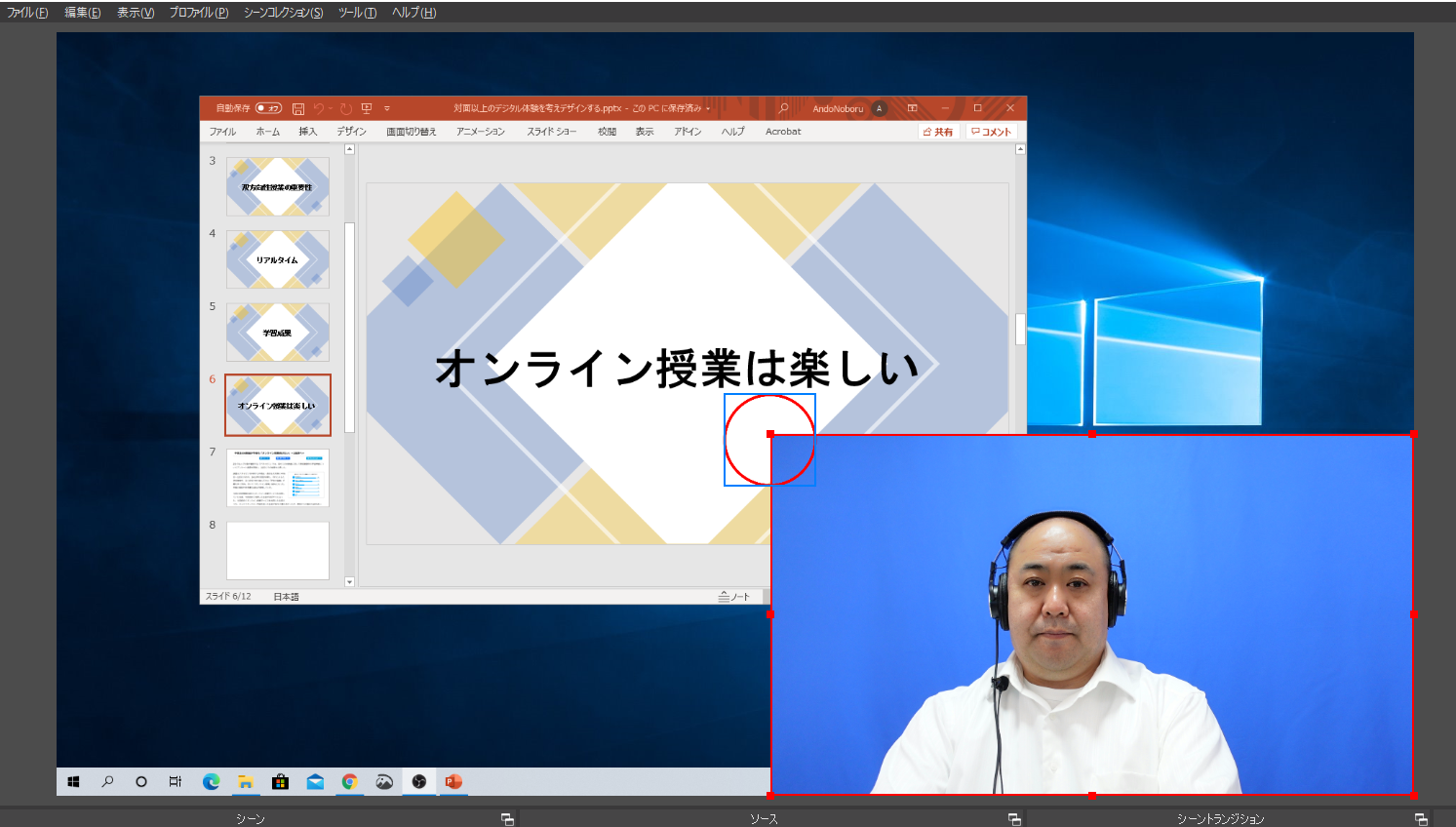Open Task View from the taskbar
Image resolution: width=1456 pixels, height=827 pixels.
pyautogui.click(x=176, y=782)
